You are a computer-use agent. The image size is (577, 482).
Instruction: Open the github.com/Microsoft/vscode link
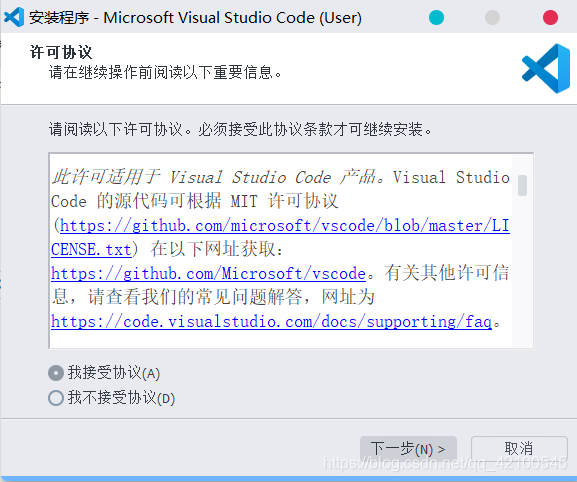pyautogui.click(x=208, y=274)
